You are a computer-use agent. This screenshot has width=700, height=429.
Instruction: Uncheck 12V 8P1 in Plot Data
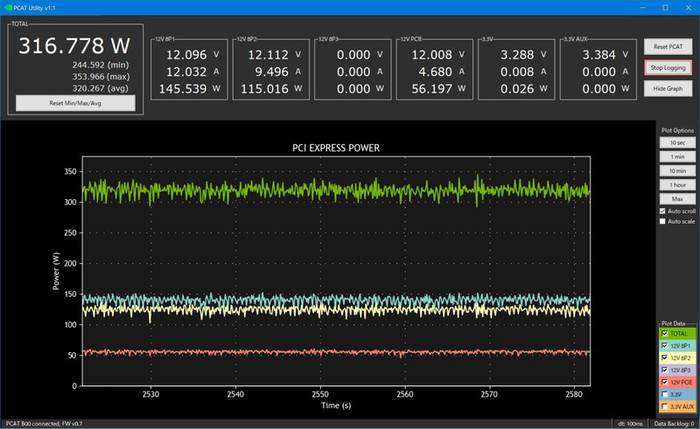tap(664, 346)
